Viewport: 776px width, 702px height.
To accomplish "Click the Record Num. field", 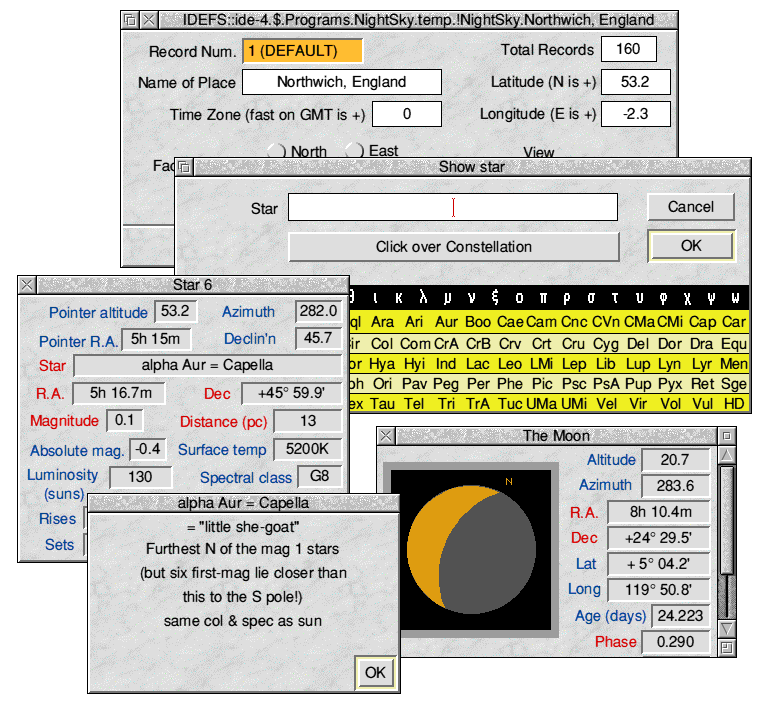I will click(302, 51).
